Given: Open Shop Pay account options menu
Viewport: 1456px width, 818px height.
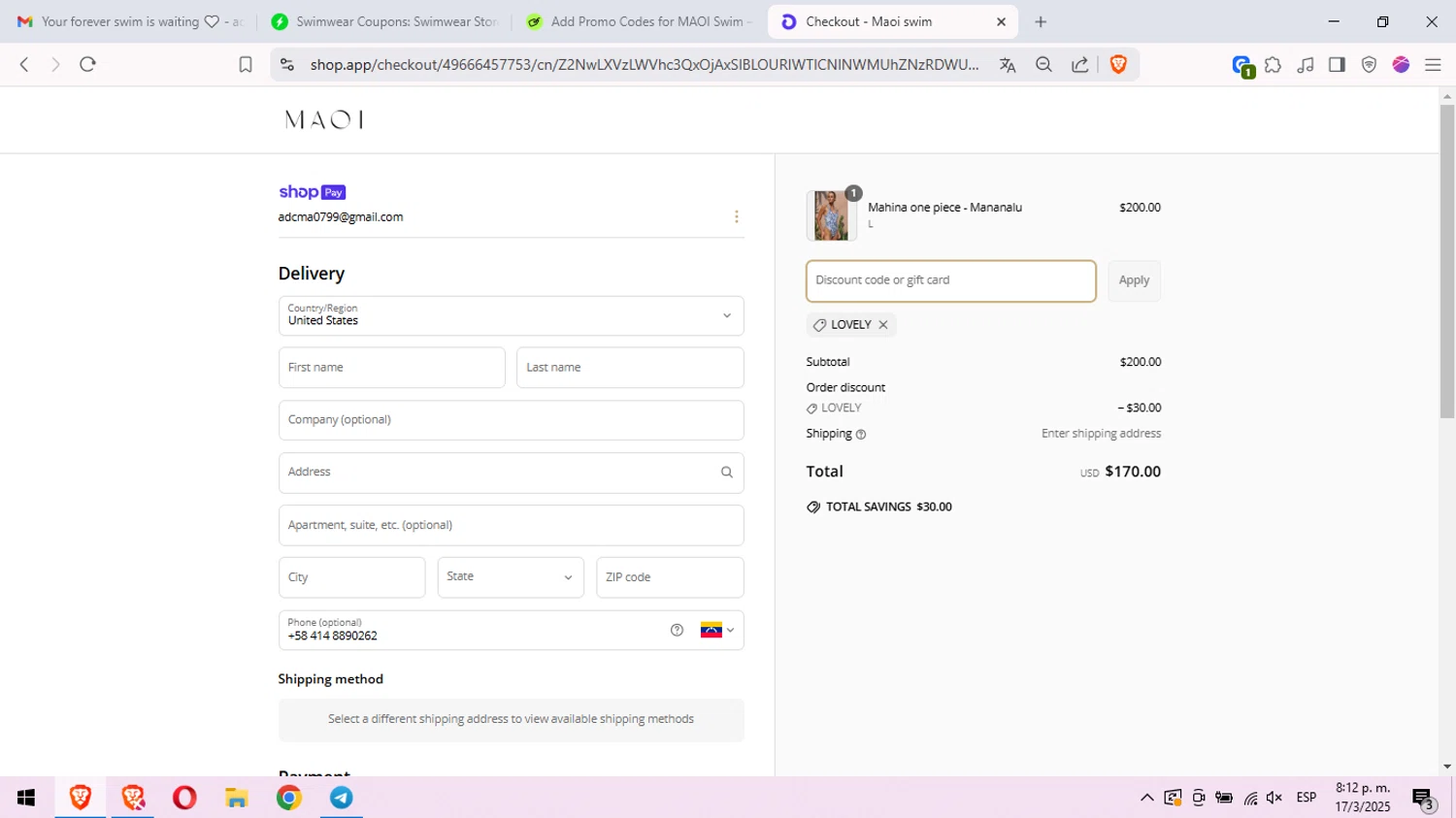Looking at the screenshot, I should pos(736,216).
